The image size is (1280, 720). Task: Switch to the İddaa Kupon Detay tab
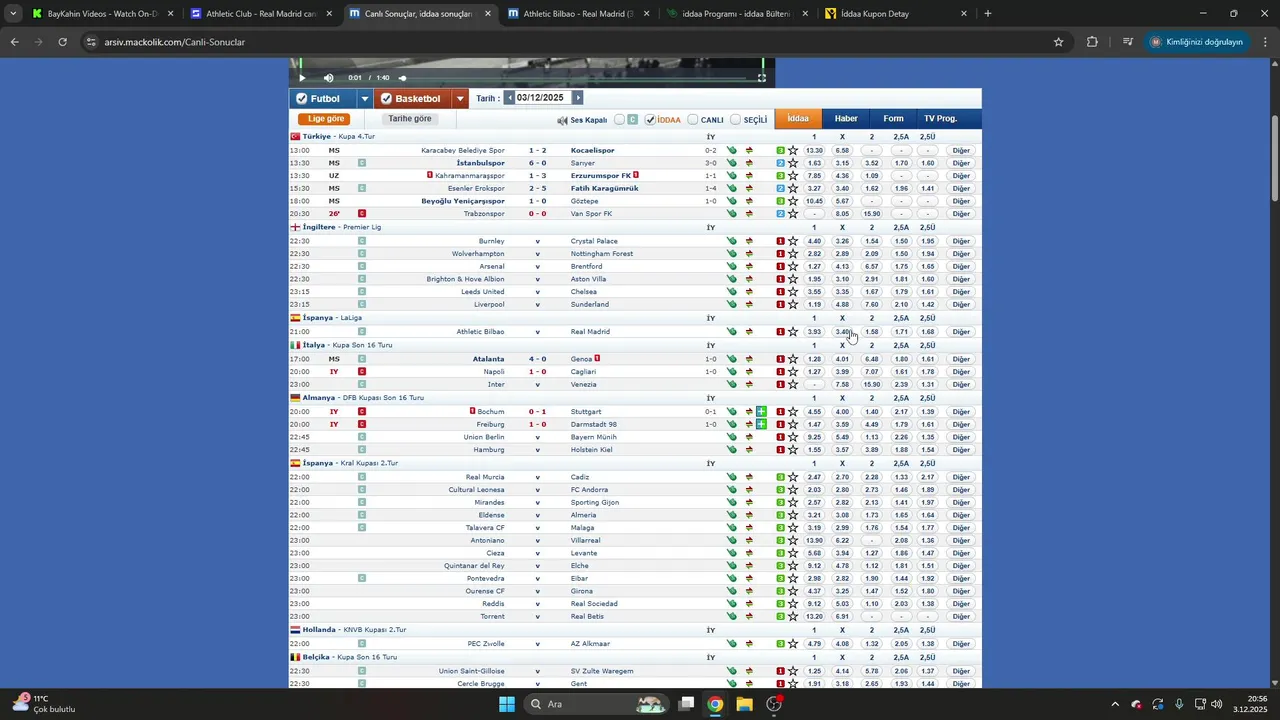[897, 14]
